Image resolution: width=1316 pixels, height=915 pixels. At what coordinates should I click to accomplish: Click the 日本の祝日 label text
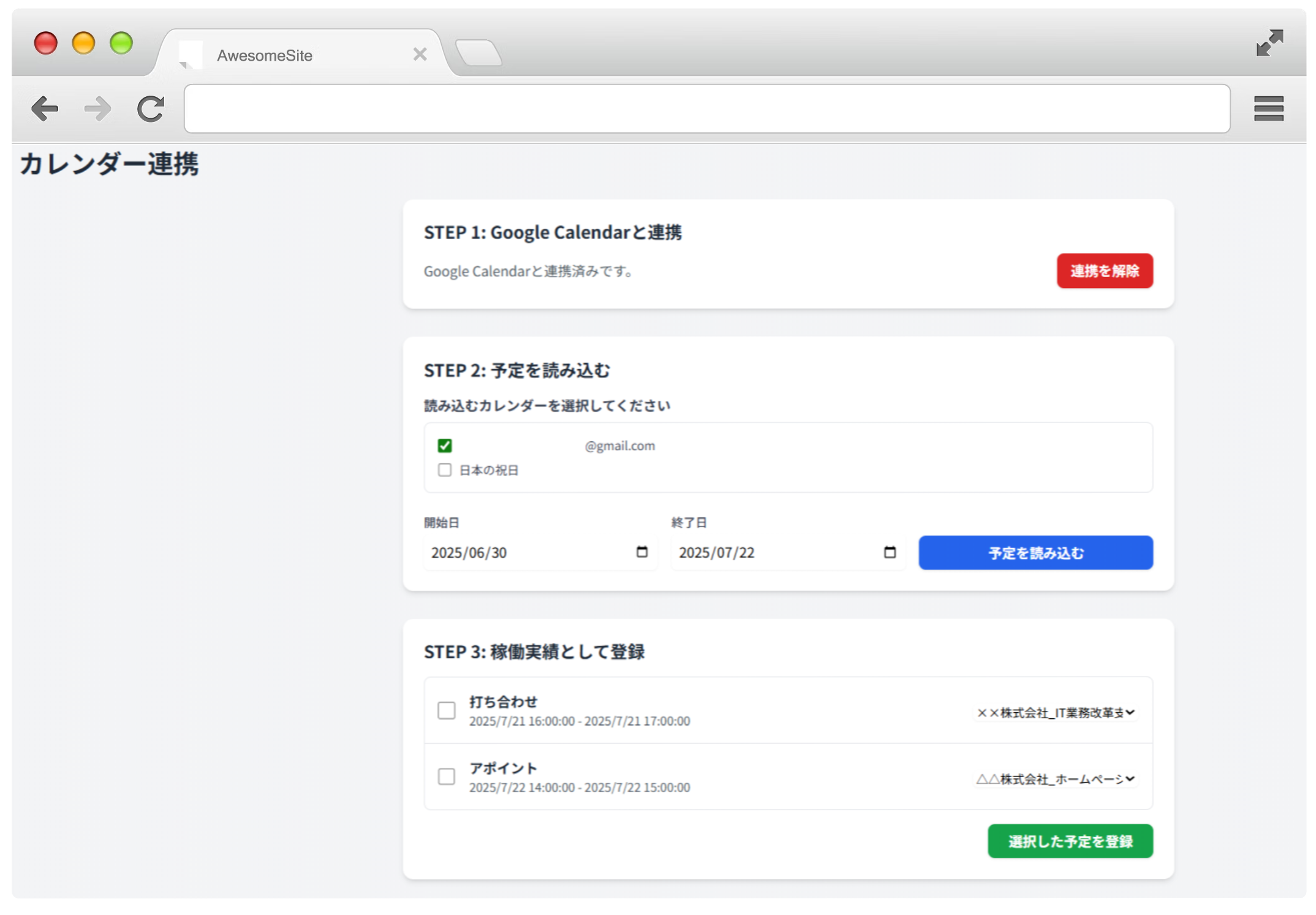pos(489,470)
